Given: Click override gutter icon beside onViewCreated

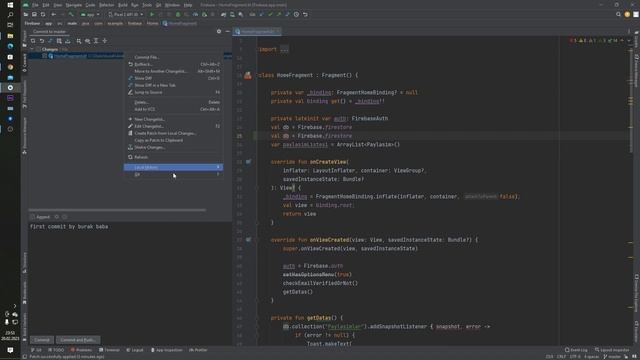Looking at the screenshot, I should click(x=248, y=240).
